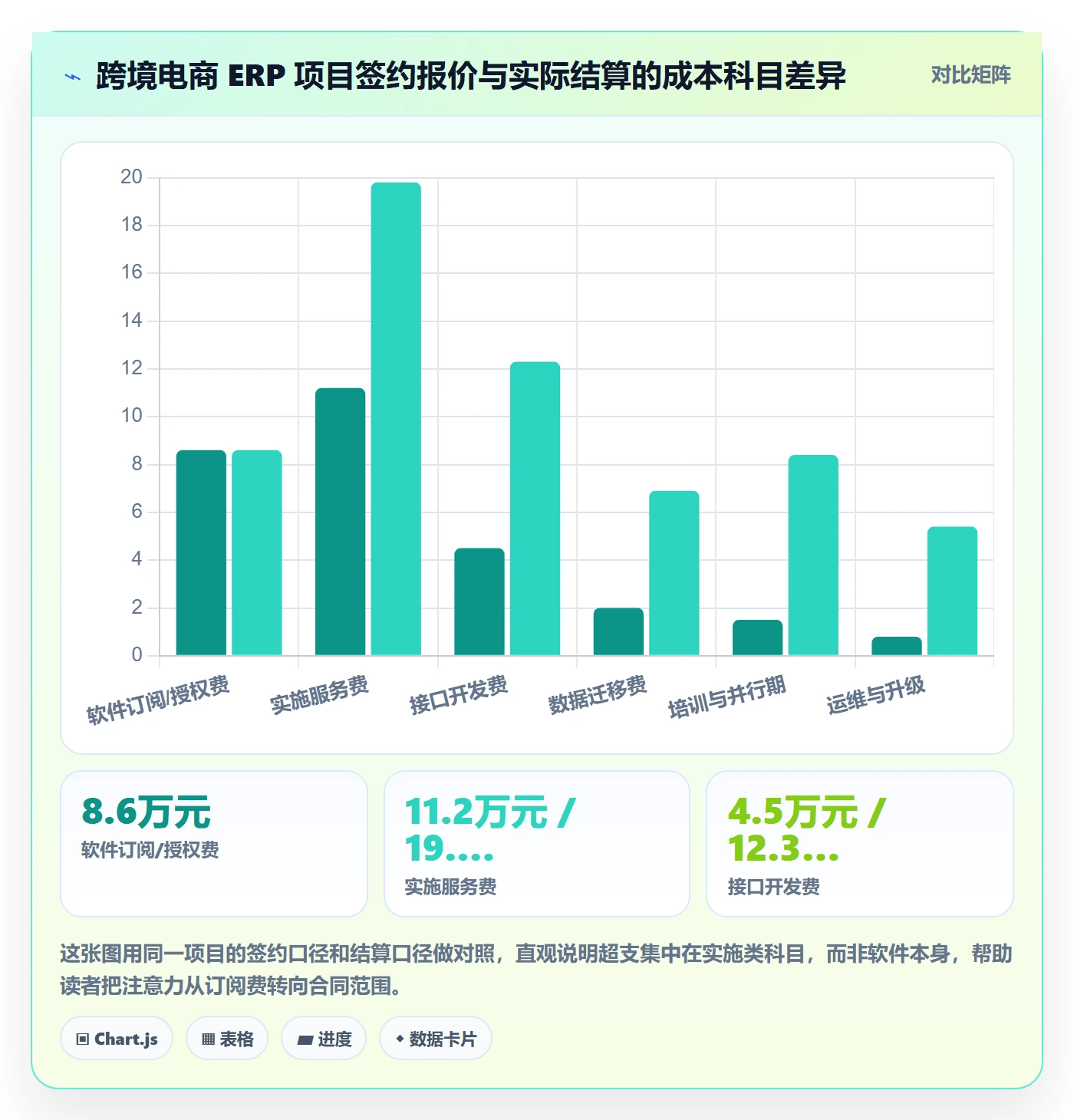Click the y-axis tick label 20
The height and width of the screenshot is (1120, 1074).
pyautogui.click(x=132, y=176)
